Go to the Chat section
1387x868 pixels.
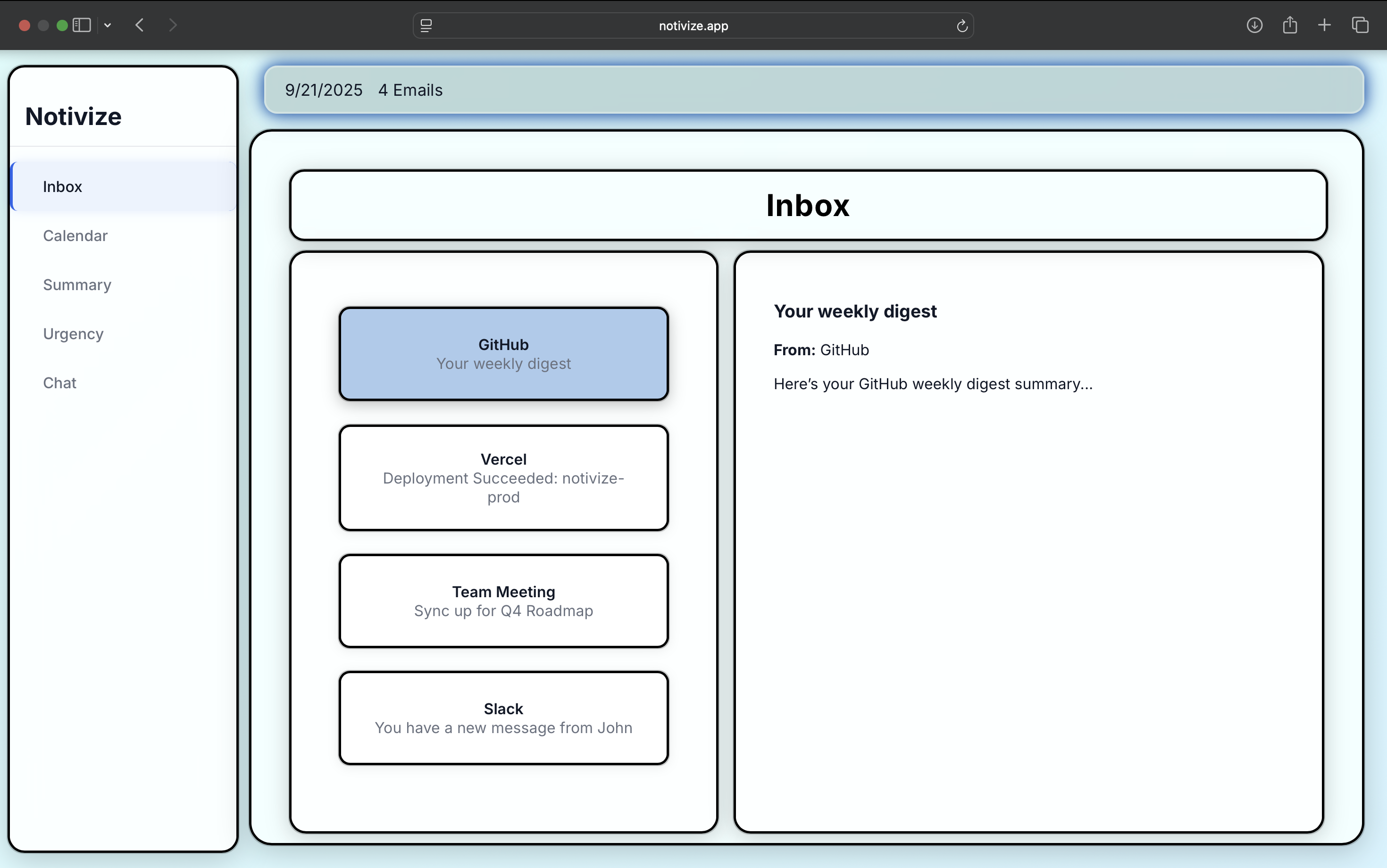pyautogui.click(x=60, y=383)
